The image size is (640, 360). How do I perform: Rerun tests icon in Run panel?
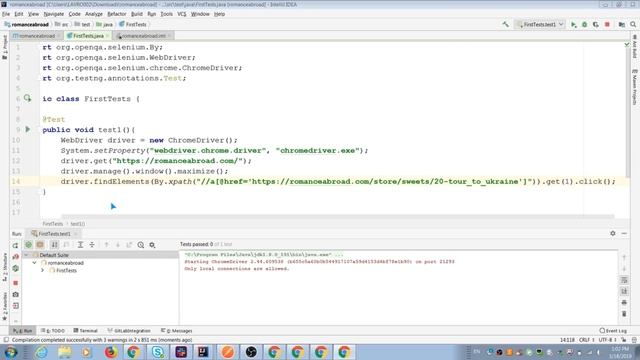16,245
